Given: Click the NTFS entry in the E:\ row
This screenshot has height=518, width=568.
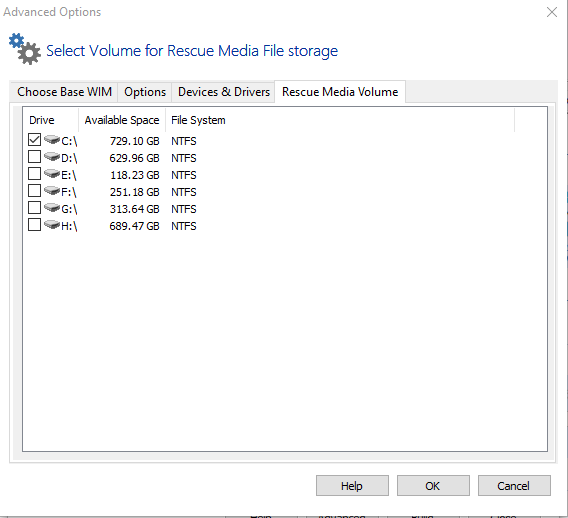Looking at the screenshot, I should [184, 175].
